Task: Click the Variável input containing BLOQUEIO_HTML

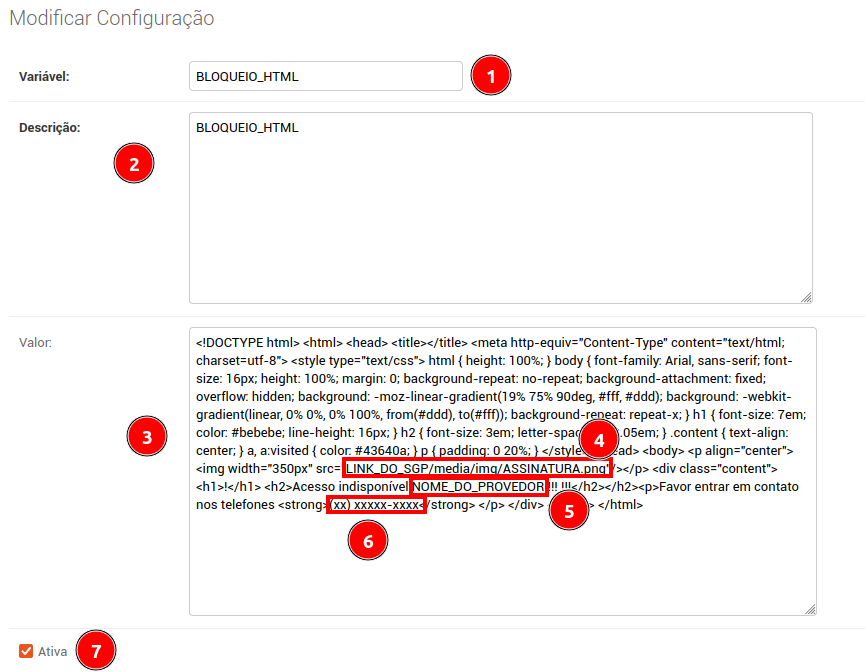Action: [325, 76]
